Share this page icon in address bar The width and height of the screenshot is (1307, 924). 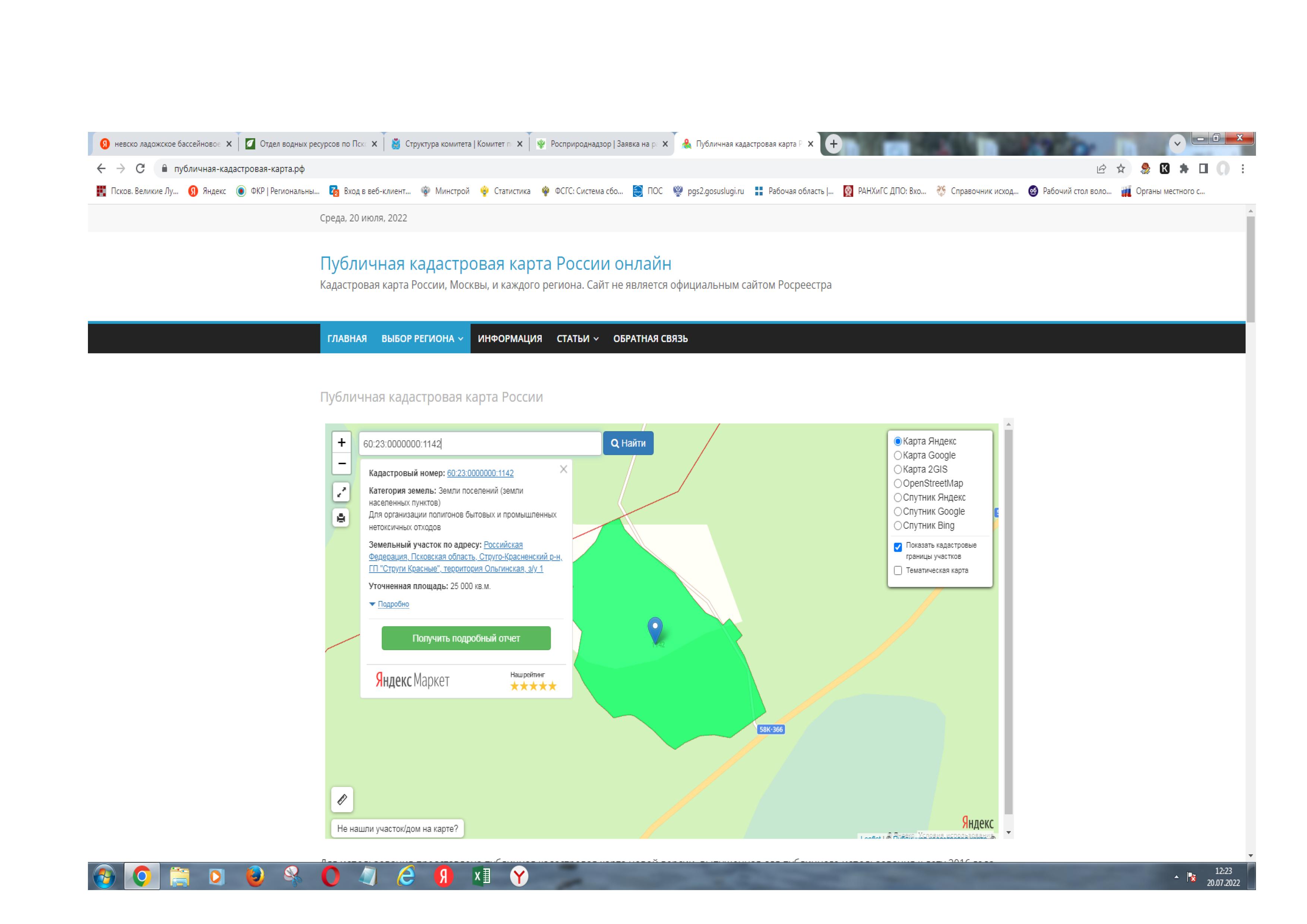pyautogui.click(x=1101, y=168)
